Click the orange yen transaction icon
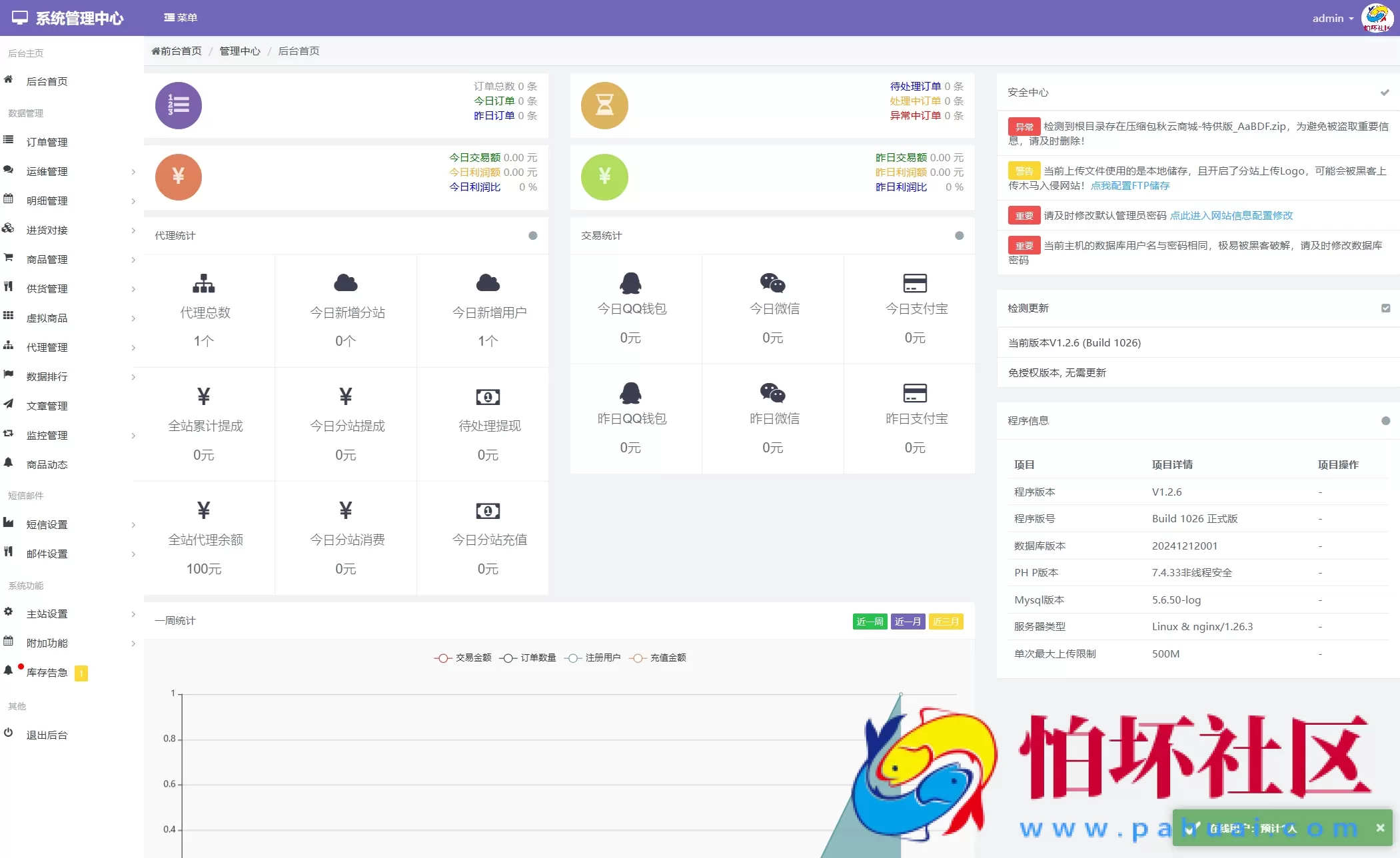 pos(178,177)
